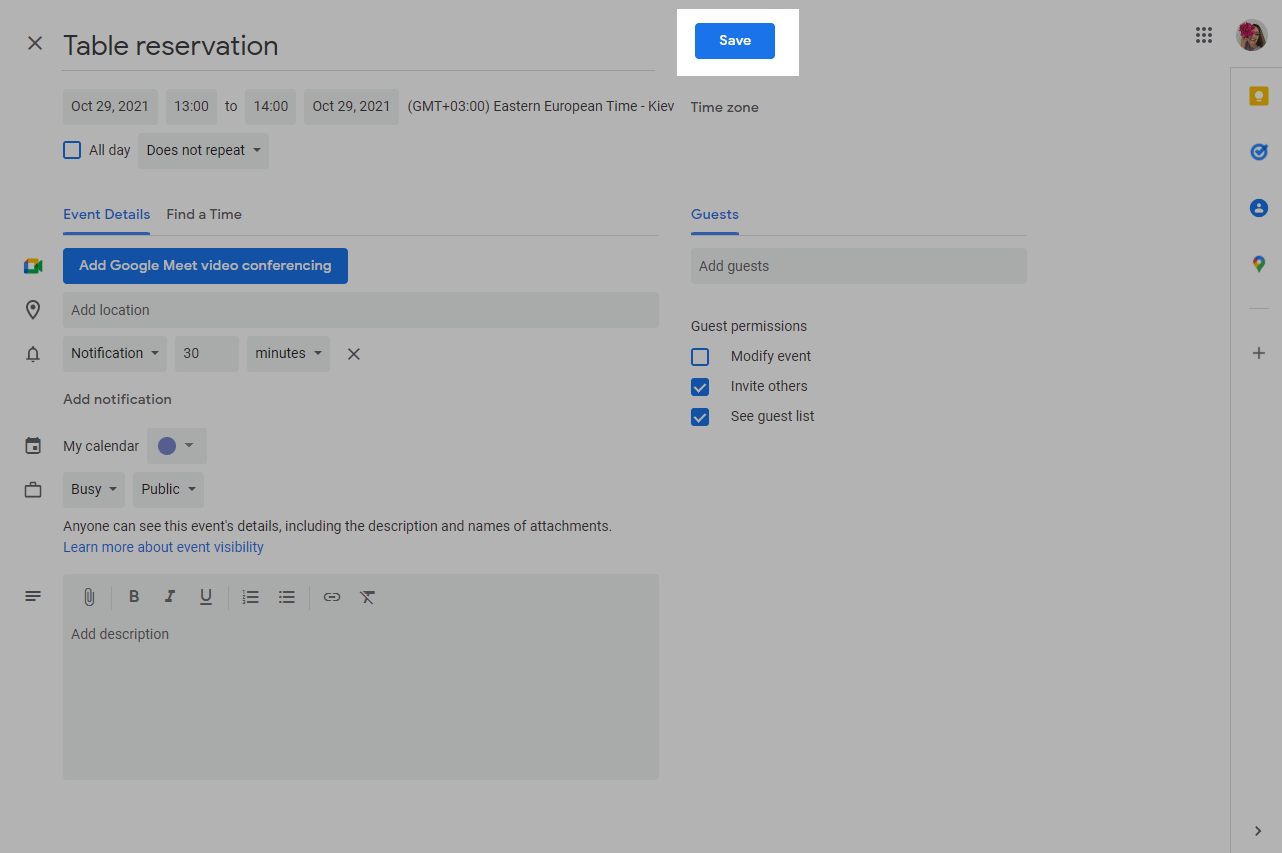This screenshot has width=1282, height=853.
Task: Open the Google apps grid
Action: (1204, 36)
